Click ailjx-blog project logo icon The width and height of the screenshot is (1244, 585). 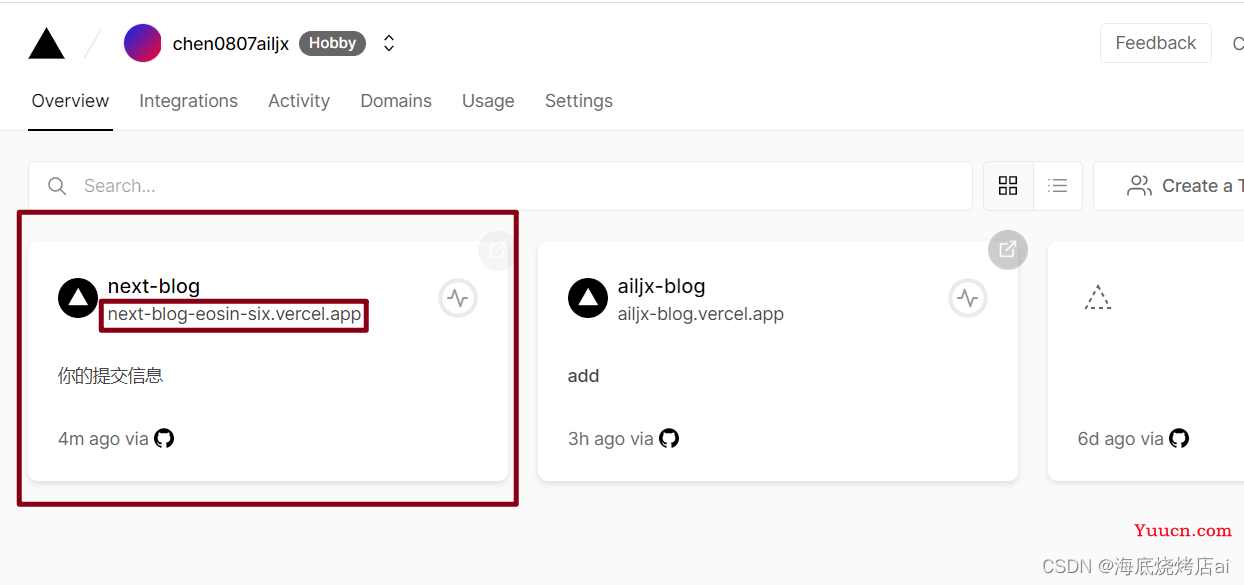click(588, 298)
